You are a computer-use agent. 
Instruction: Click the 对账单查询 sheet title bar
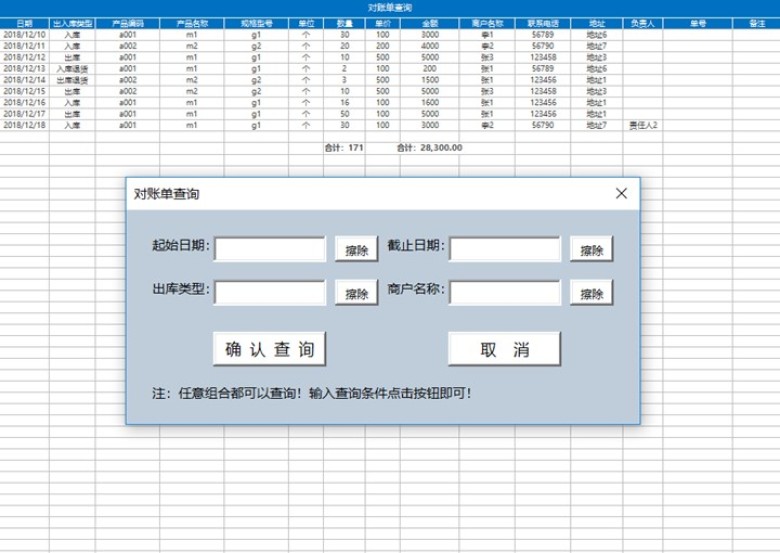point(390,8)
